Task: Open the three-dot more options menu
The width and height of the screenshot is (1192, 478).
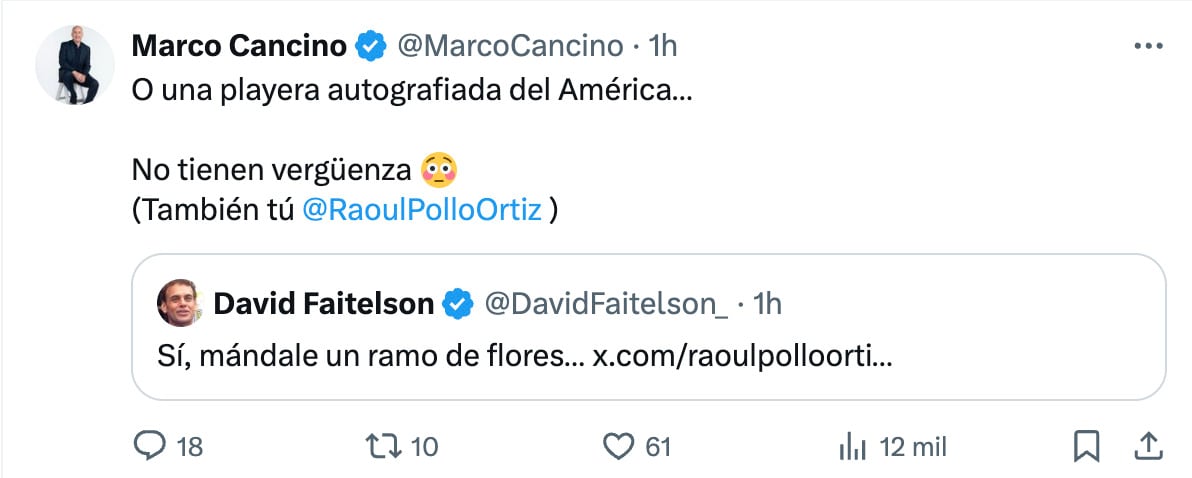Action: (1147, 46)
